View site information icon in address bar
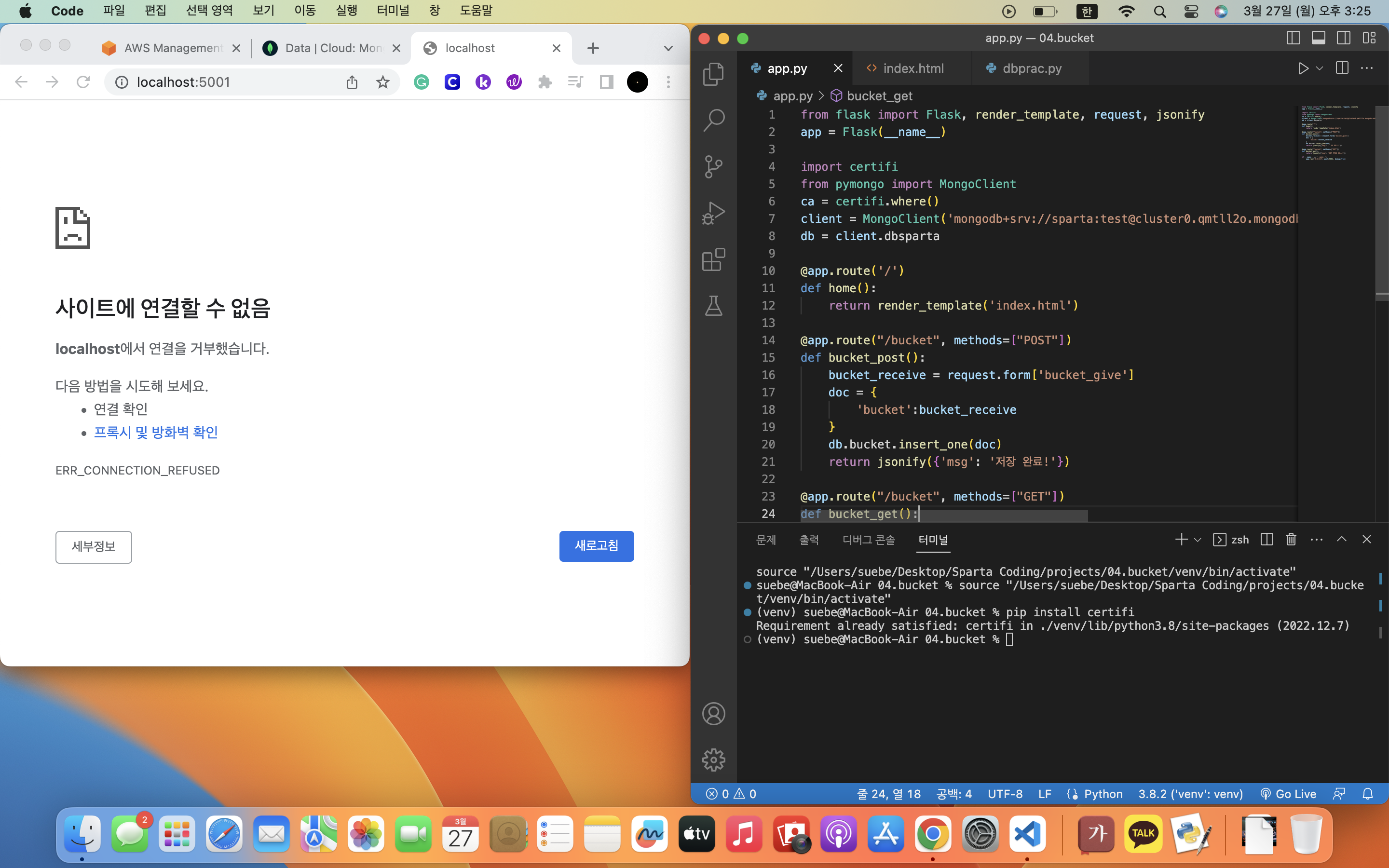The image size is (1389, 868). point(122,82)
